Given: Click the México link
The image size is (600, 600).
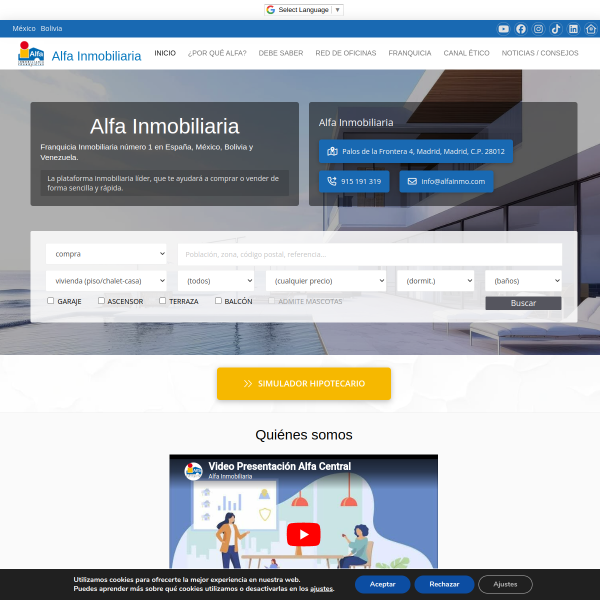Looking at the screenshot, I should (24, 29).
